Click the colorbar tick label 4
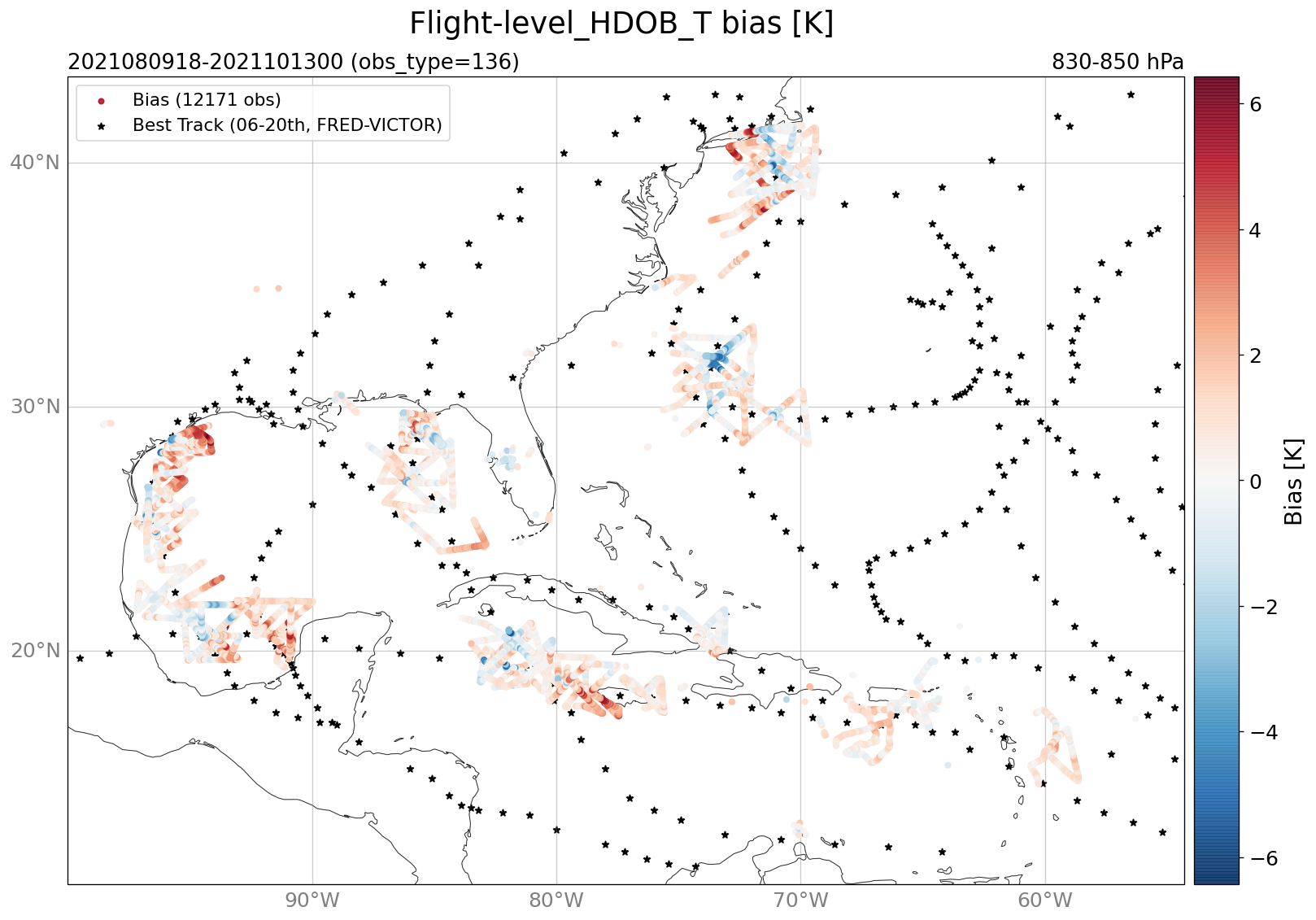 pyautogui.click(x=1255, y=230)
